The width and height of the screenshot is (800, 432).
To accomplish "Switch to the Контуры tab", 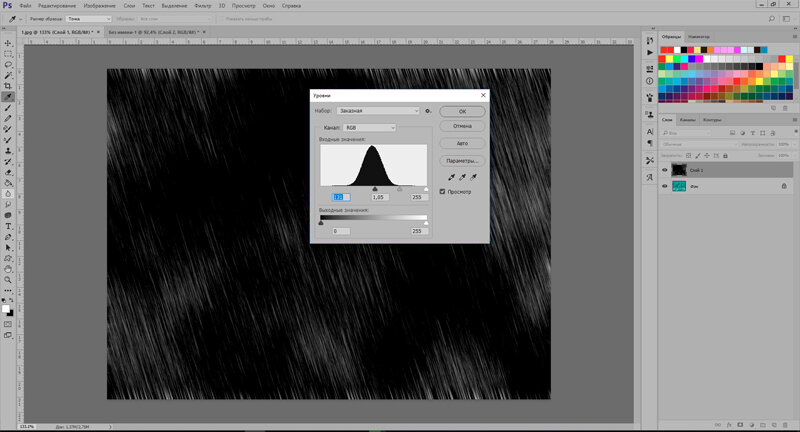I will click(x=712, y=120).
